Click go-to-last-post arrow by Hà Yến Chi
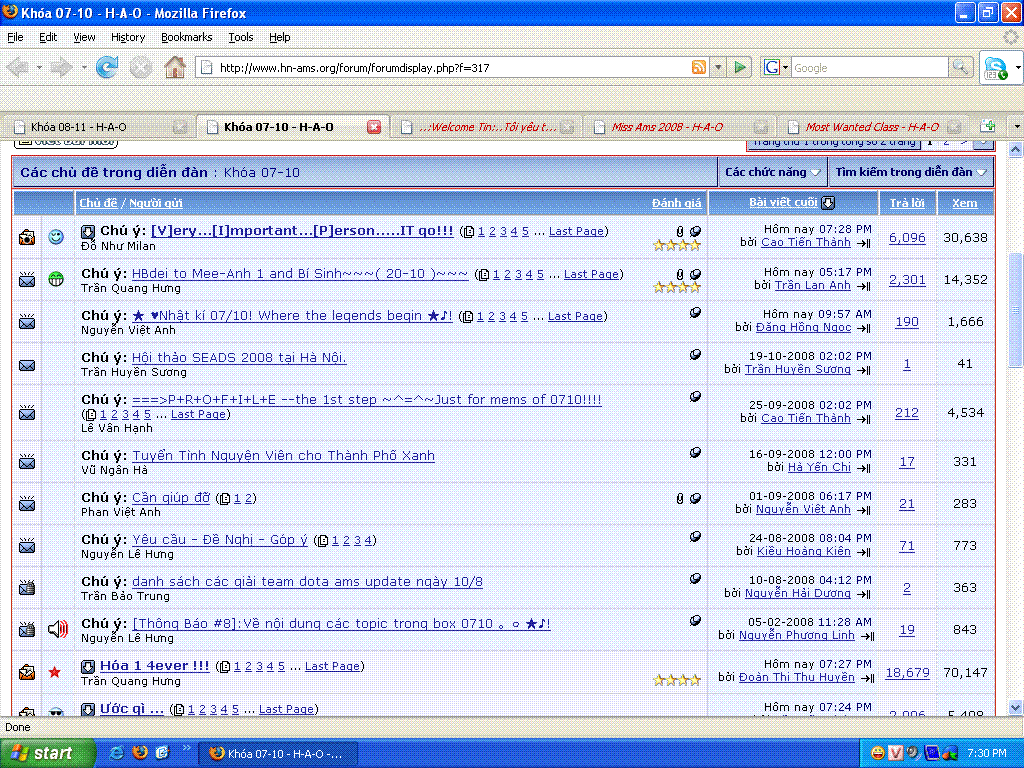Screen dimensions: 1024x768 click(864, 468)
